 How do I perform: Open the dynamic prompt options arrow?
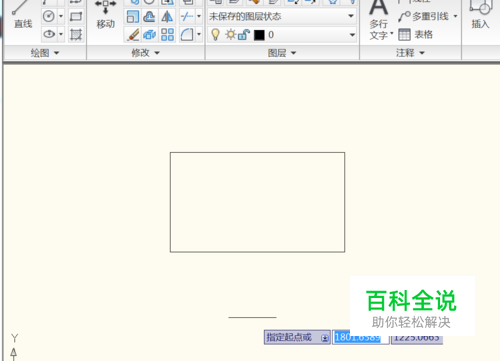click(324, 338)
